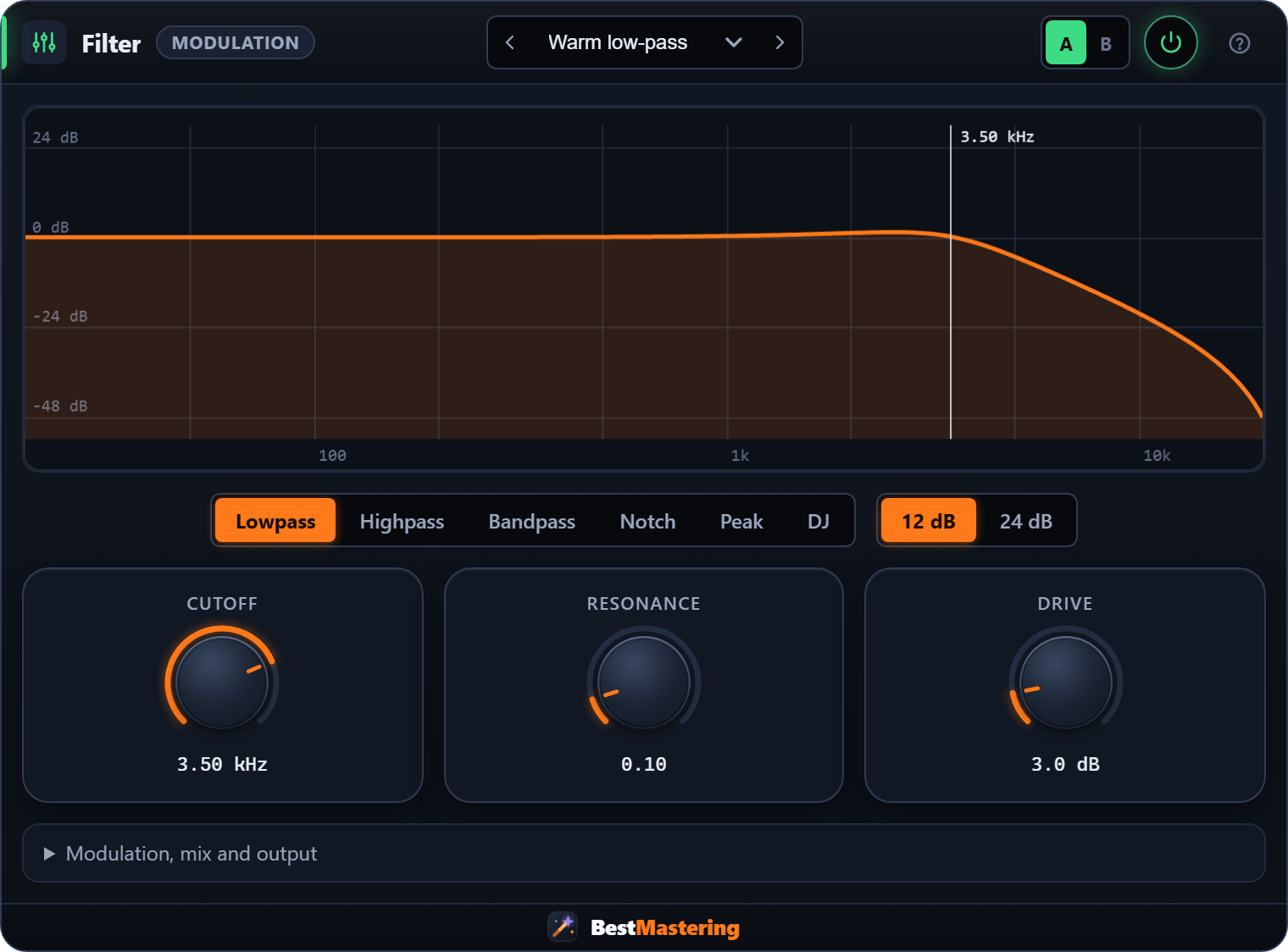Choose the 24 dB slope

tap(1026, 521)
